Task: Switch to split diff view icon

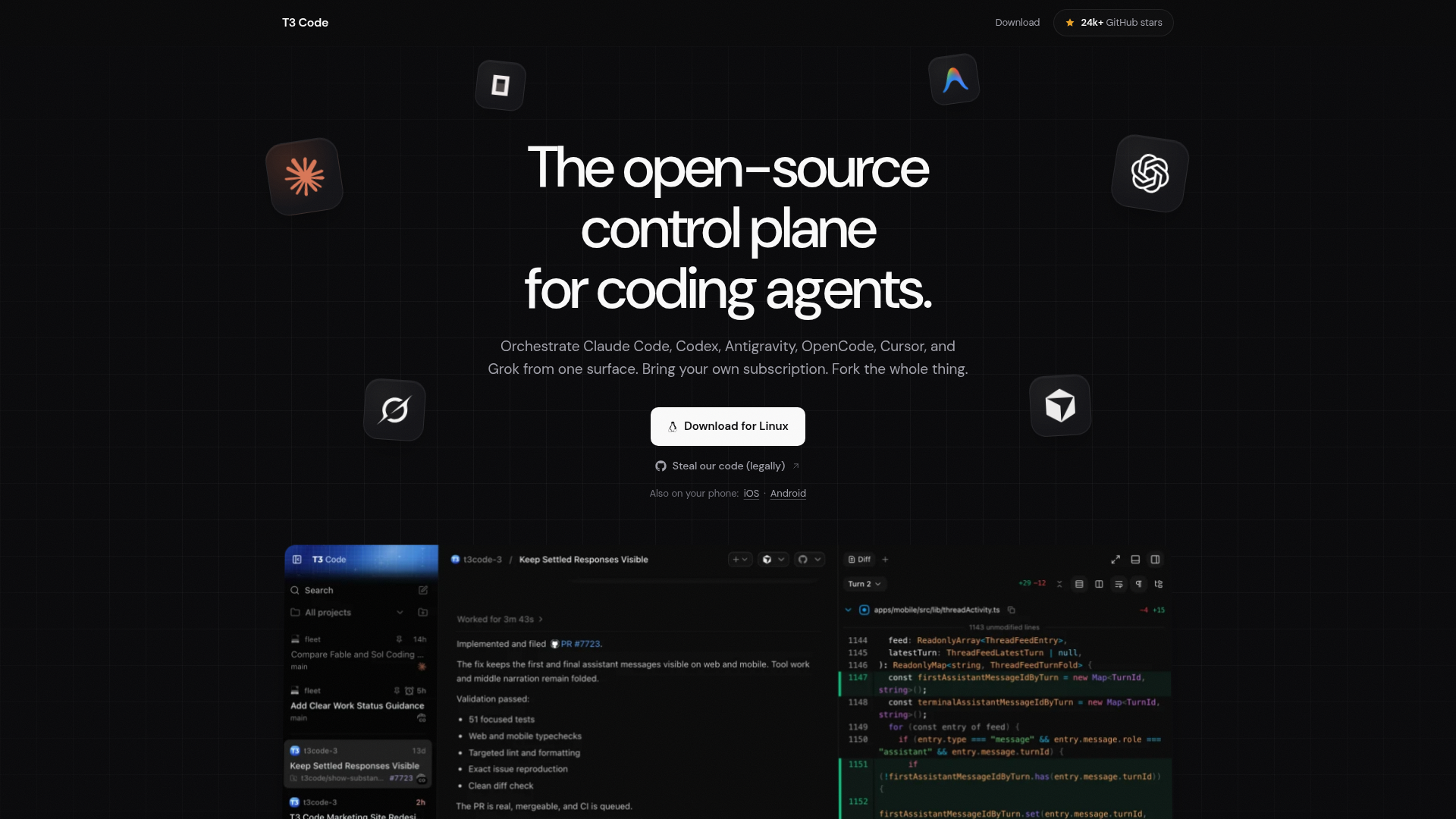Action: coord(1099,584)
